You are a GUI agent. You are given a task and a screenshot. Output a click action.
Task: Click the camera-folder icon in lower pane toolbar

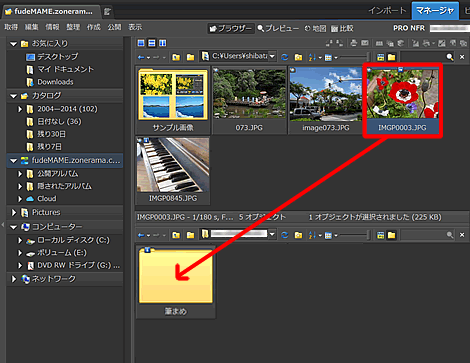(x=298, y=235)
